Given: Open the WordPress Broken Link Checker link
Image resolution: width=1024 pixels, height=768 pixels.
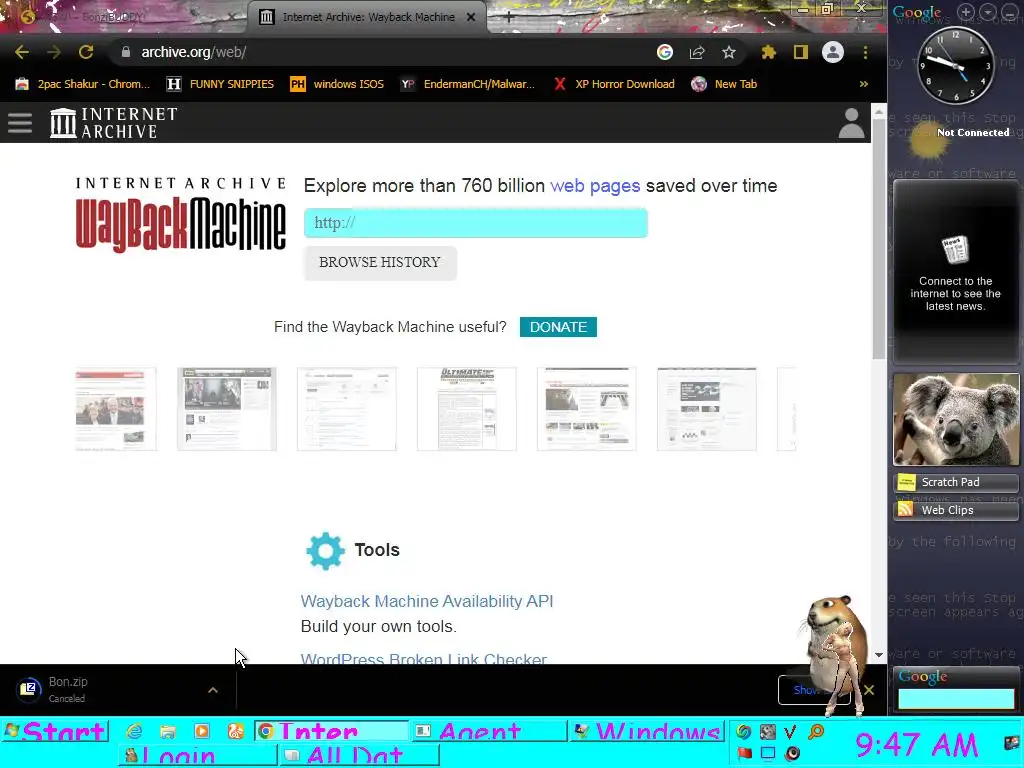Looking at the screenshot, I should [x=424, y=658].
